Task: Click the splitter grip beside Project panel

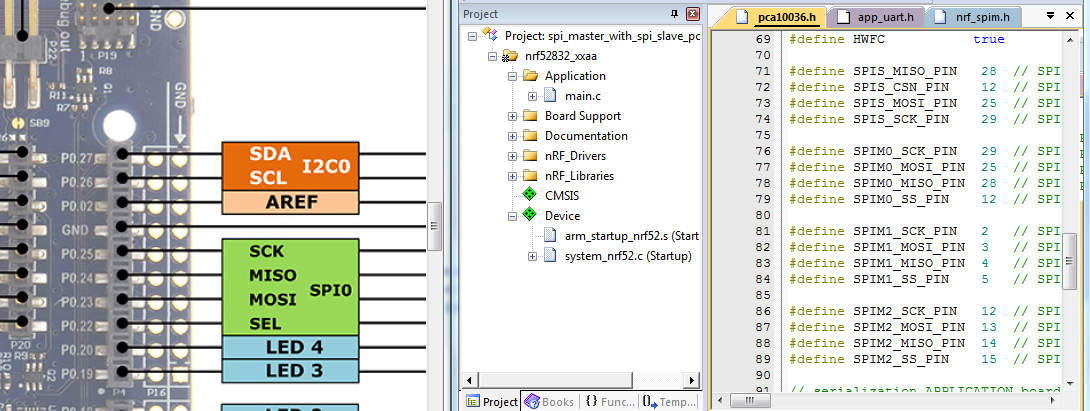Action: 434,225
